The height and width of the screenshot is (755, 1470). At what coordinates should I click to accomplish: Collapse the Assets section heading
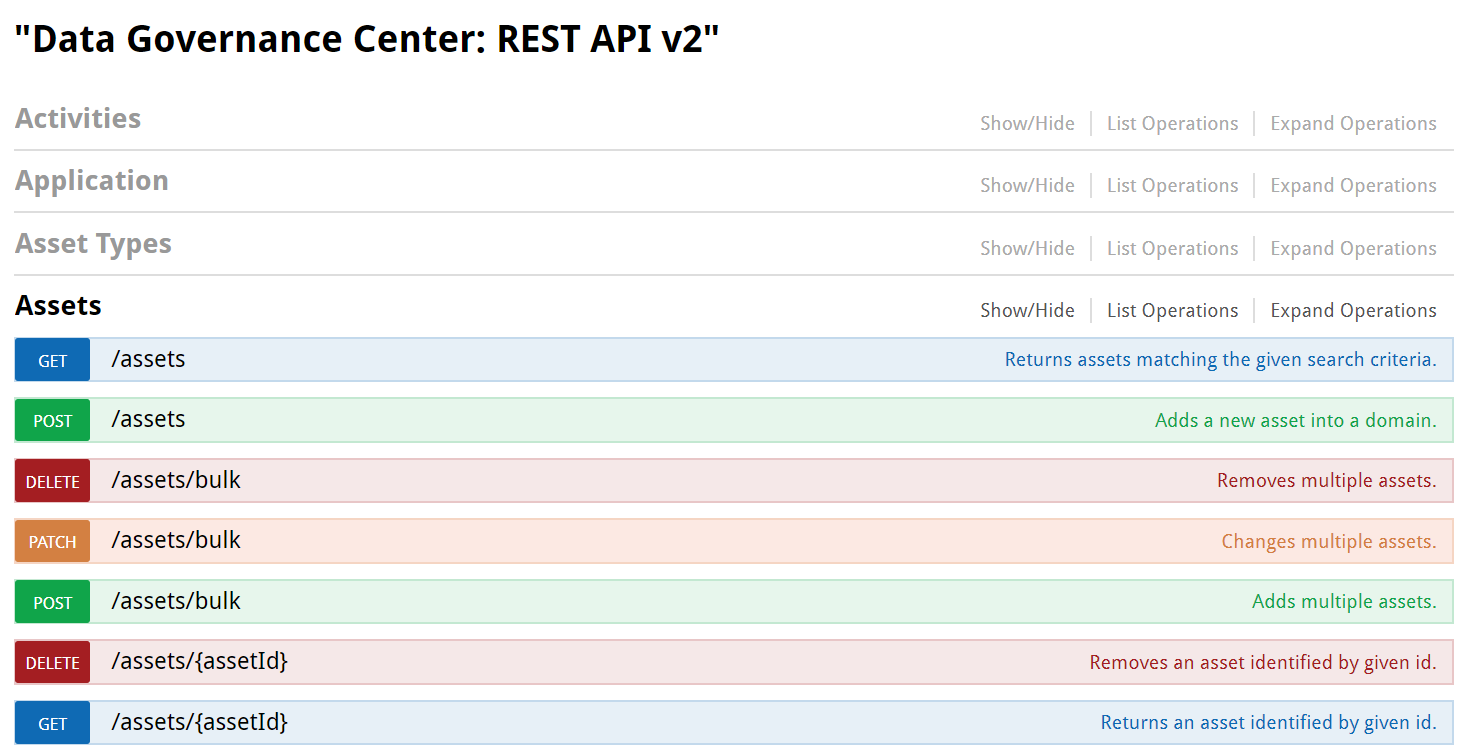coord(58,306)
